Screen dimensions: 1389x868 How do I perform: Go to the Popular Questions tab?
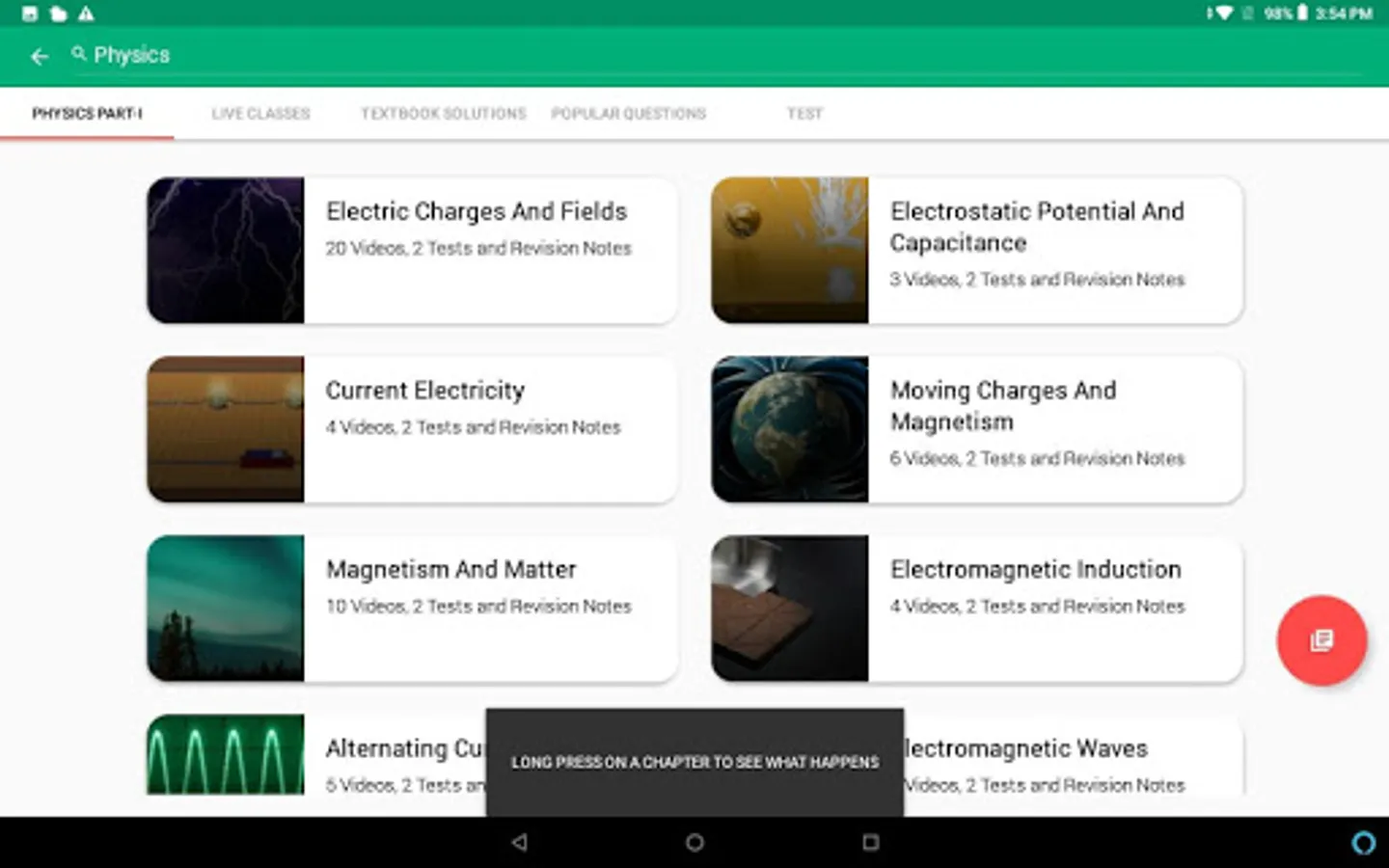[629, 114]
